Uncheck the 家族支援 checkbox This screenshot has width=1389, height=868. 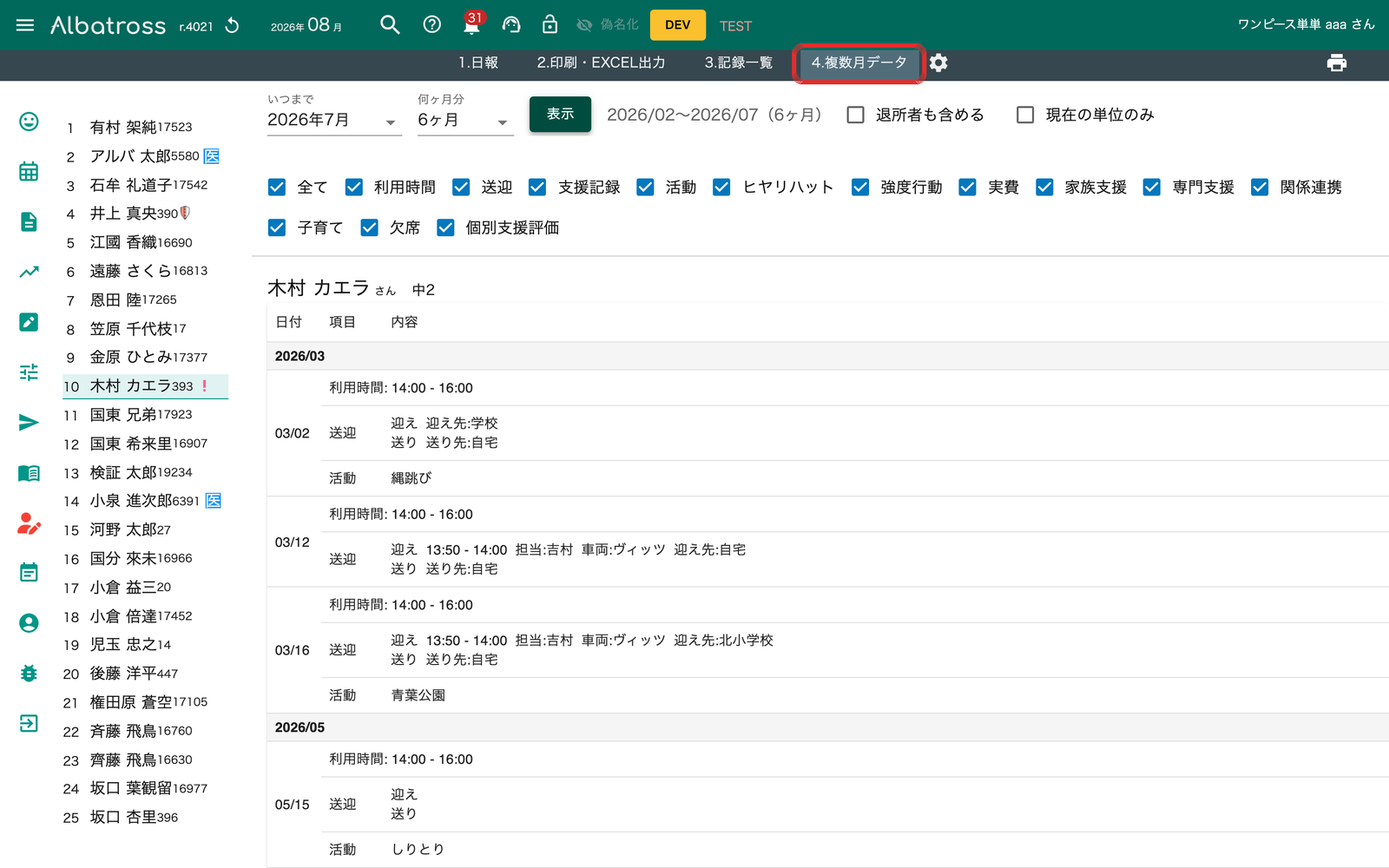pyautogui.click(x=1044, y=187)
